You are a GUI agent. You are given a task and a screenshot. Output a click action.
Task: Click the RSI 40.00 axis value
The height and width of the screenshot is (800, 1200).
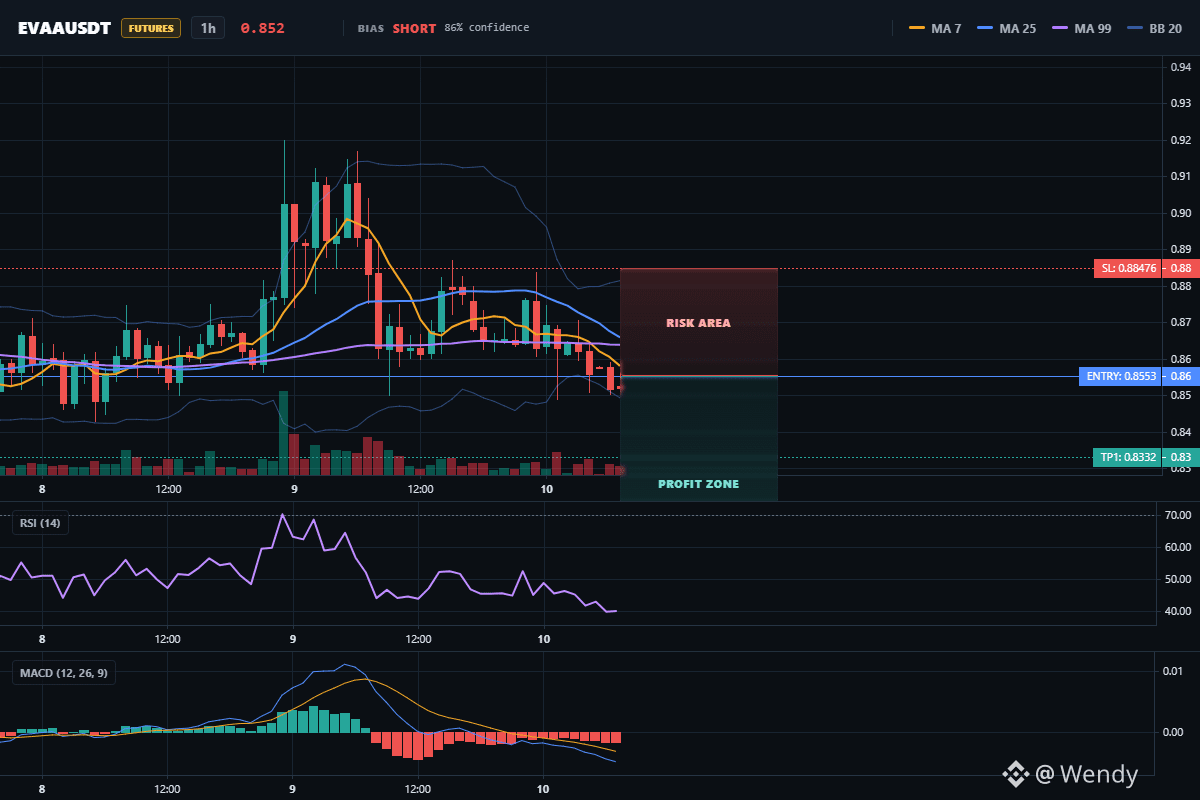(x=1177, y=611)
